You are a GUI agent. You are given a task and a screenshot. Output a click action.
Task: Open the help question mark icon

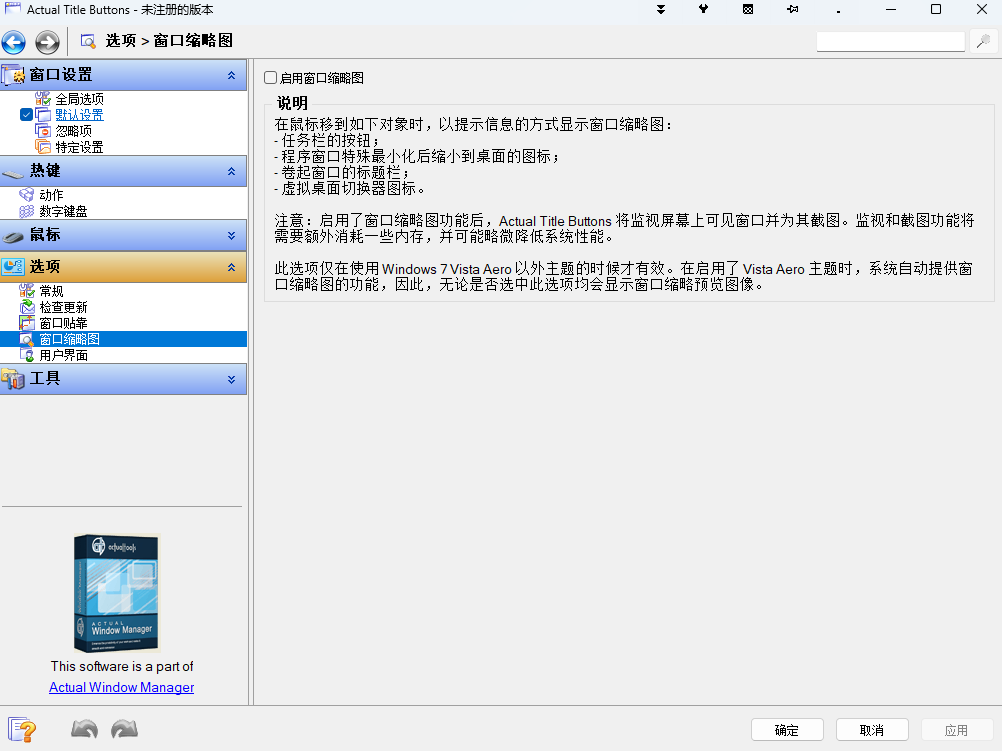22,729
